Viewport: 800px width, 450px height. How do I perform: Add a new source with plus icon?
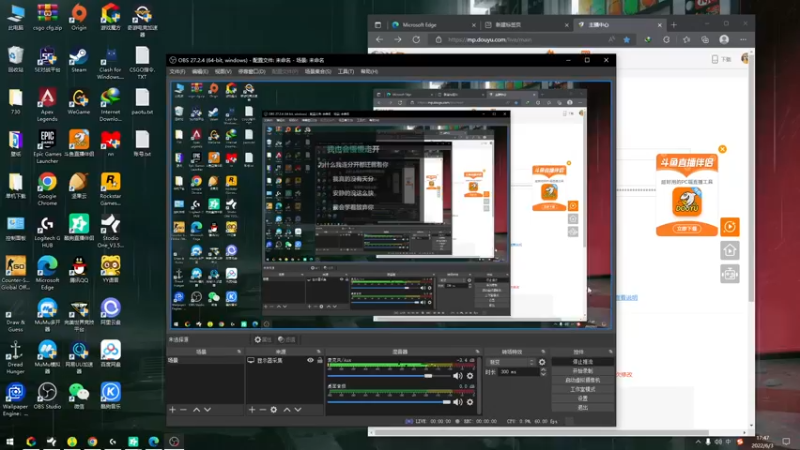pyautogui.click(x=251, y=409)
